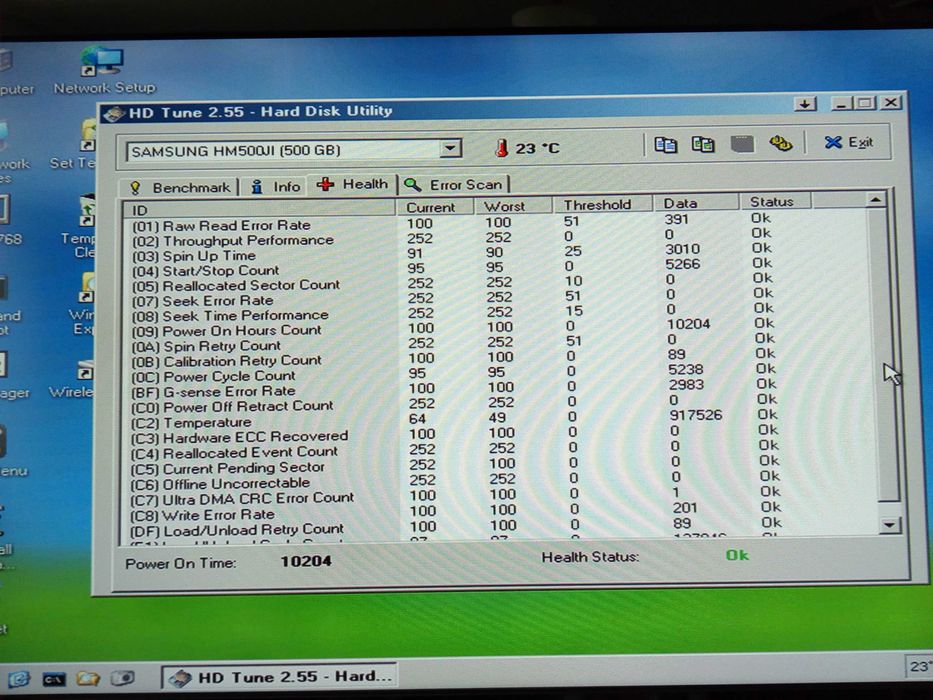This screenshot has width=933, height=700.
Task: Minimize the HD Tune window
Action: point(841,104)
